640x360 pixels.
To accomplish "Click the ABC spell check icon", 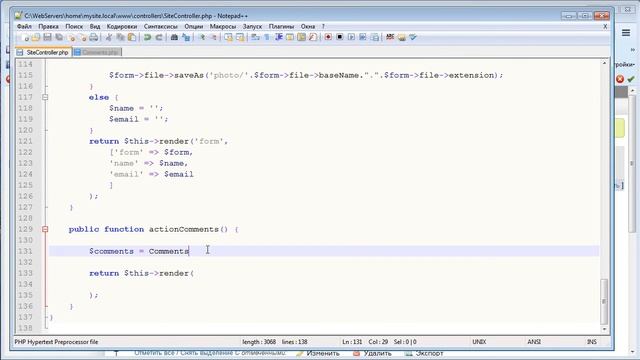I will click(390, 38).
